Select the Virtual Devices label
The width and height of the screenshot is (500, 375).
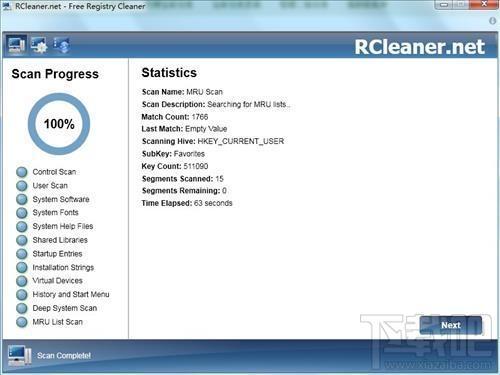(x=57, y=281)
